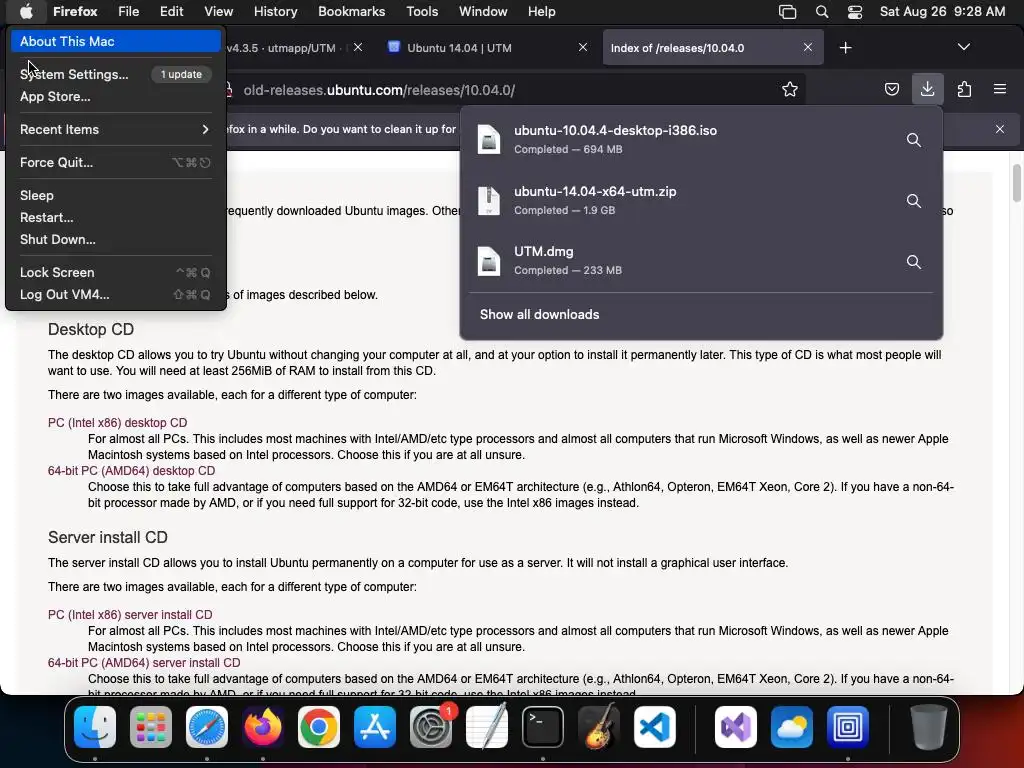Select Force Quit… menu entry
1024x768 pixels.
116,163
